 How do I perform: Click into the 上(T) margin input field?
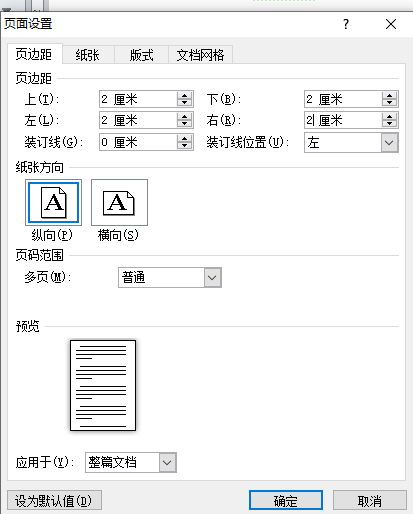[x=138, y=99]
